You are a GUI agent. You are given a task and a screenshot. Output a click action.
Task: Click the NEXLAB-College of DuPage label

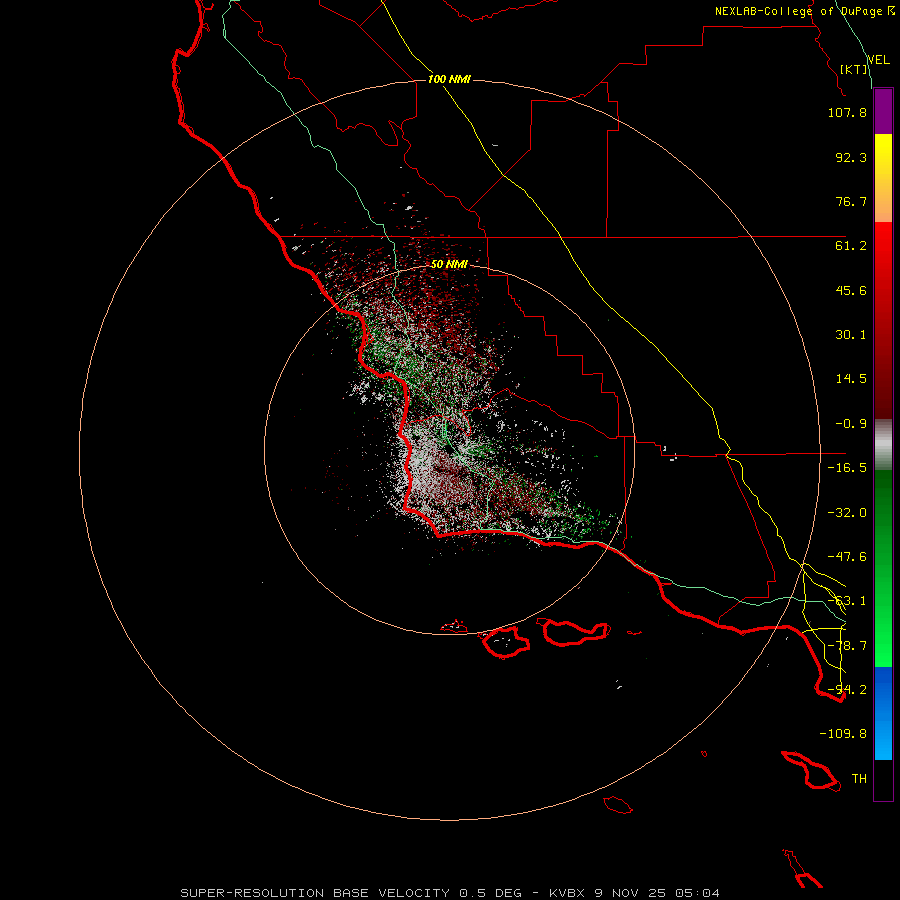[805, 11]
